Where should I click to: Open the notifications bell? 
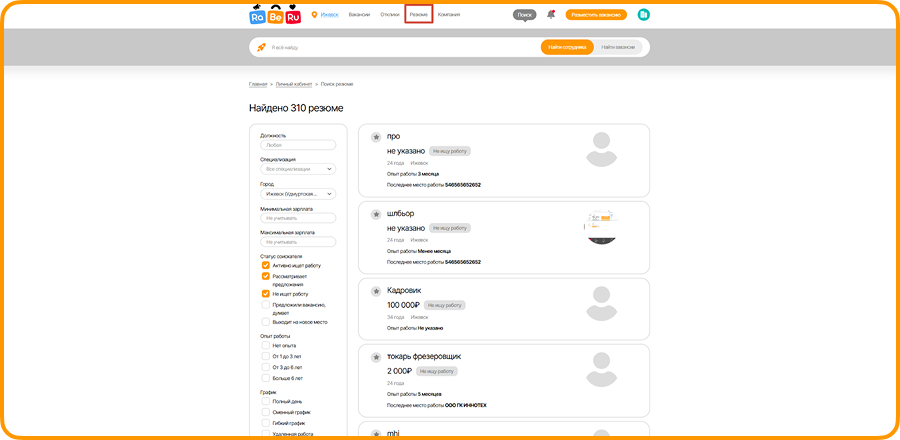[x=551, y=14]
